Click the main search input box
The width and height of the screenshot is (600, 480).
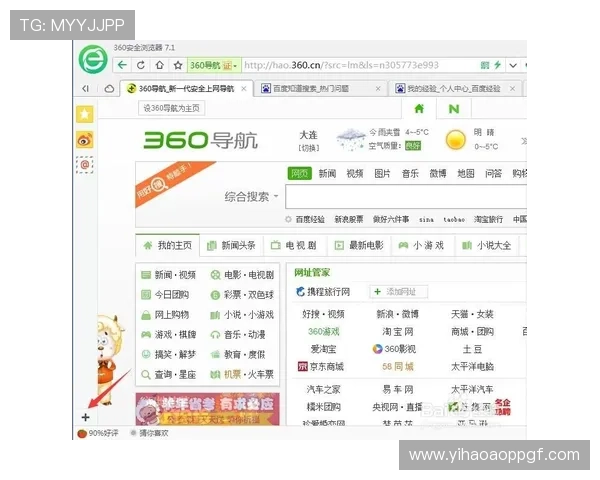click(x=406, y=197)
